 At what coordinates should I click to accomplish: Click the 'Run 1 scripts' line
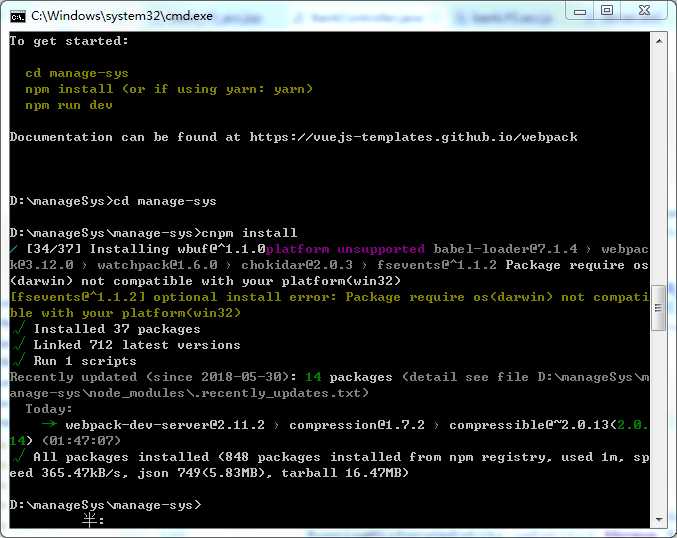coord(85,361)
